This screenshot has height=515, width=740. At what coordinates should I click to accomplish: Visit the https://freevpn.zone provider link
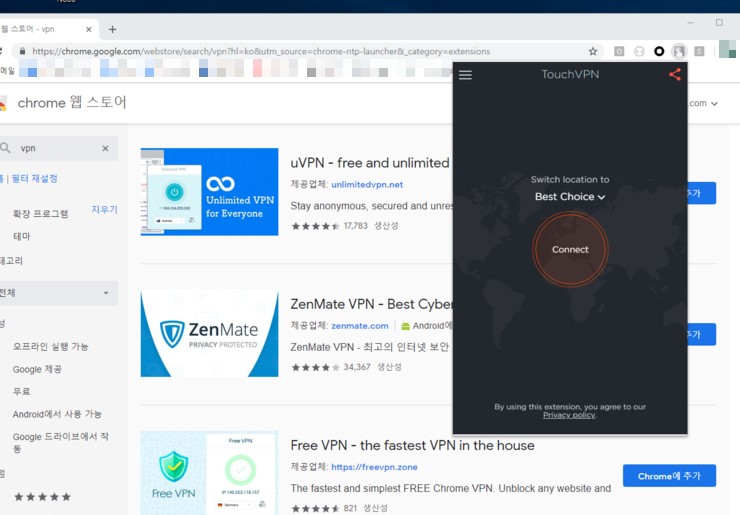pos(374,467)
